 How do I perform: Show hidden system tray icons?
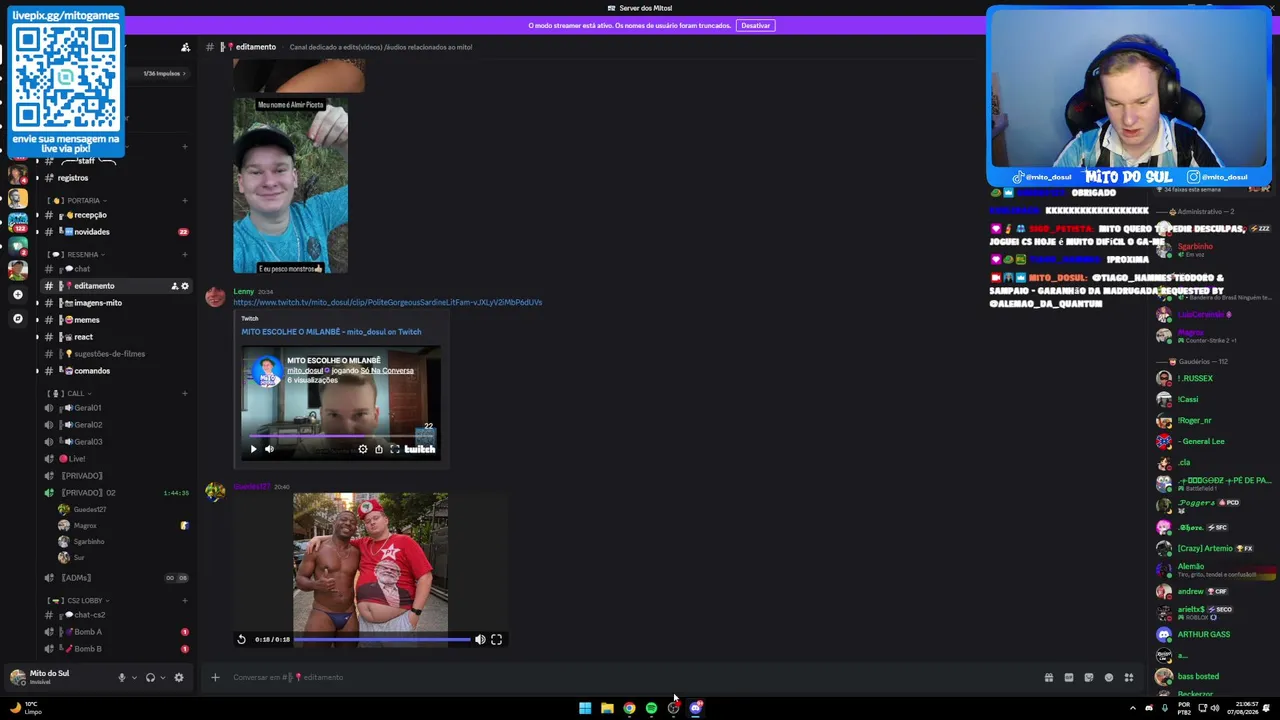[x=1133, y=708]
